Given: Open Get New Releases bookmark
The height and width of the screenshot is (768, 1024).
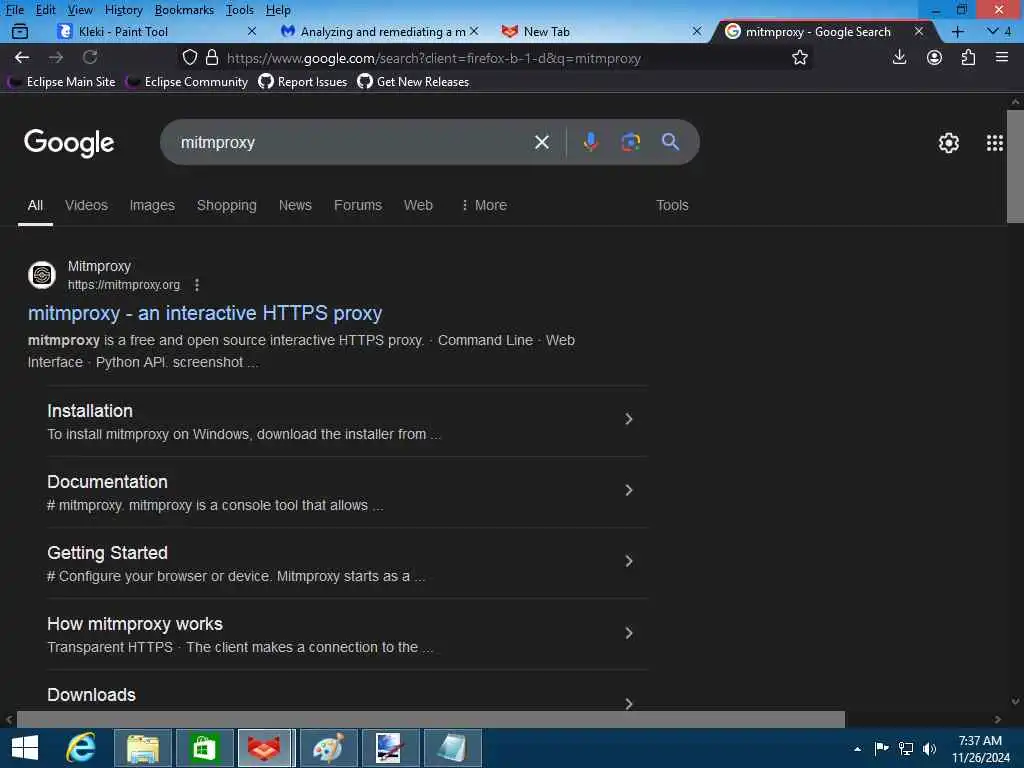Looking at the screenshot, I should pyautogui.click(x=413, y=82).
